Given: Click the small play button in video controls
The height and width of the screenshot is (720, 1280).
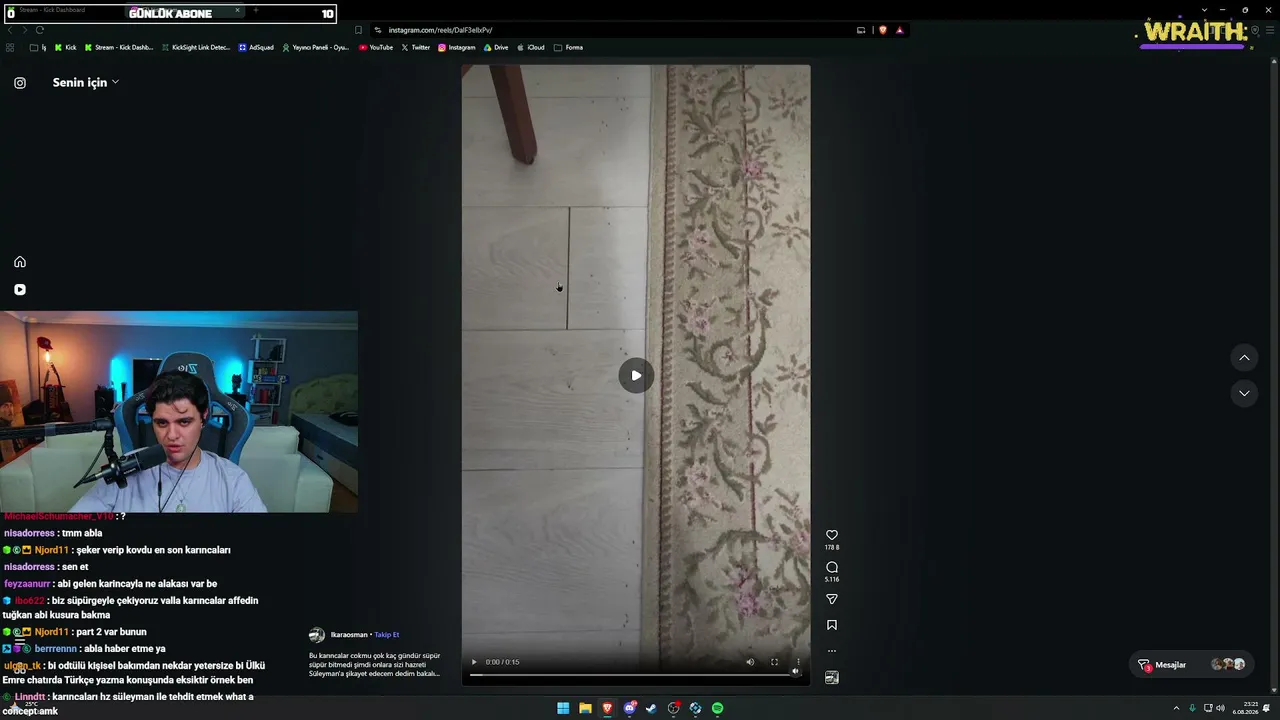Looking at the screenshot, I should click(474, 662).
